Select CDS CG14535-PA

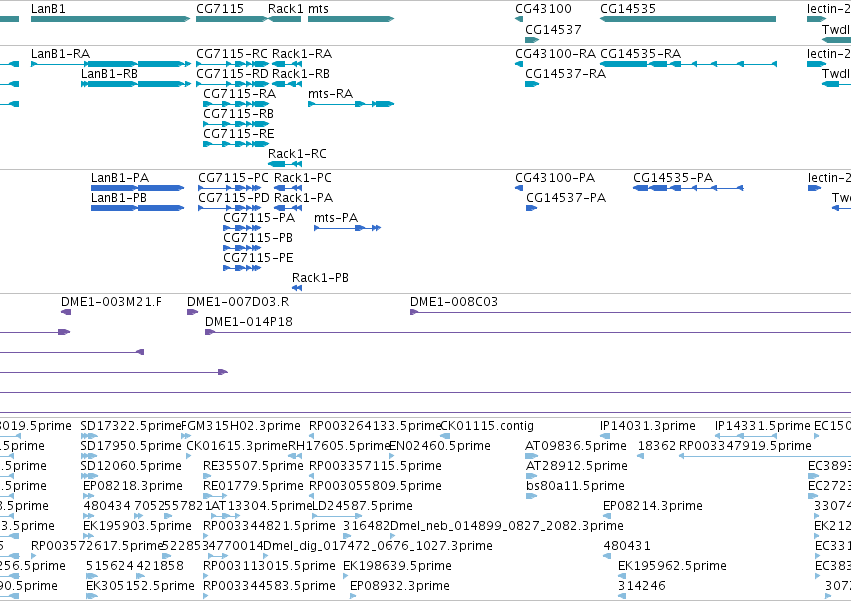click(x=688, y=188)
